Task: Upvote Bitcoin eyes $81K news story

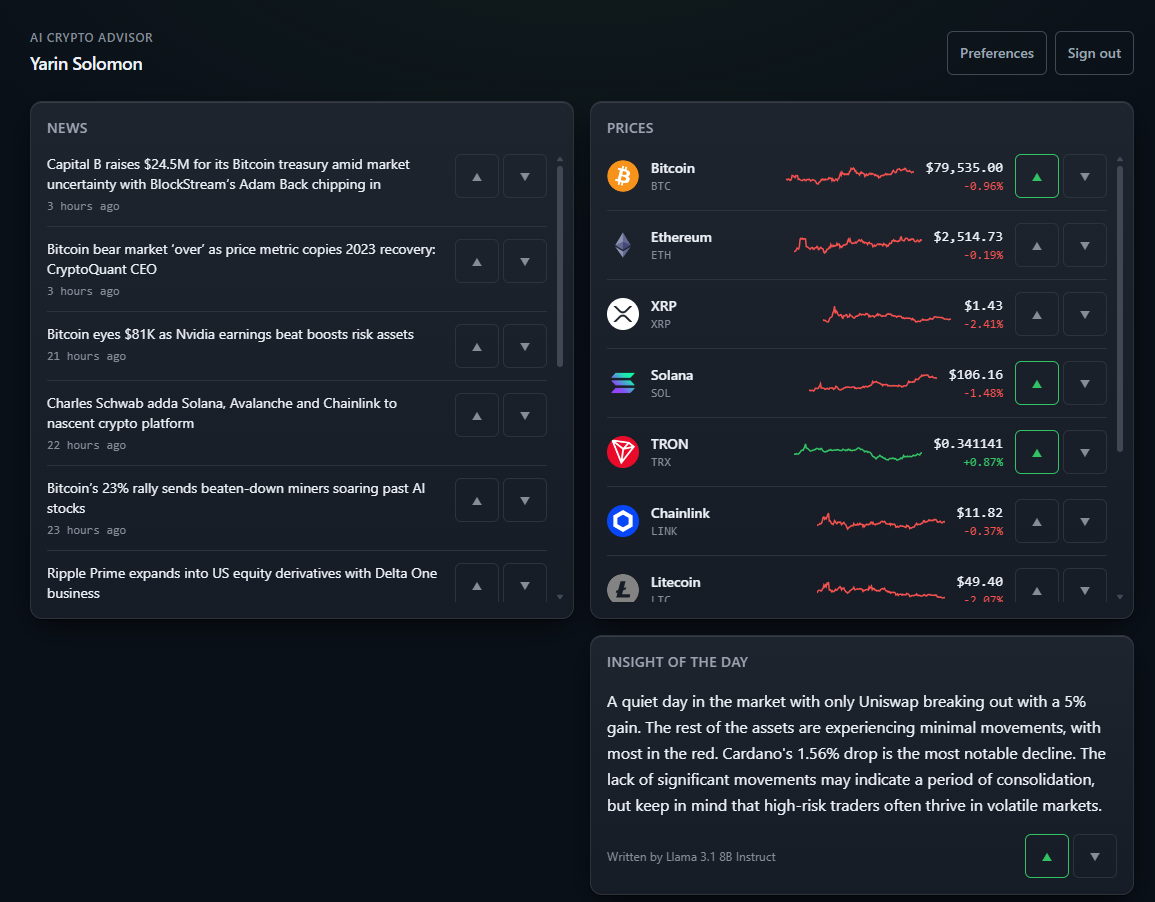Action: tap(477, 346)
